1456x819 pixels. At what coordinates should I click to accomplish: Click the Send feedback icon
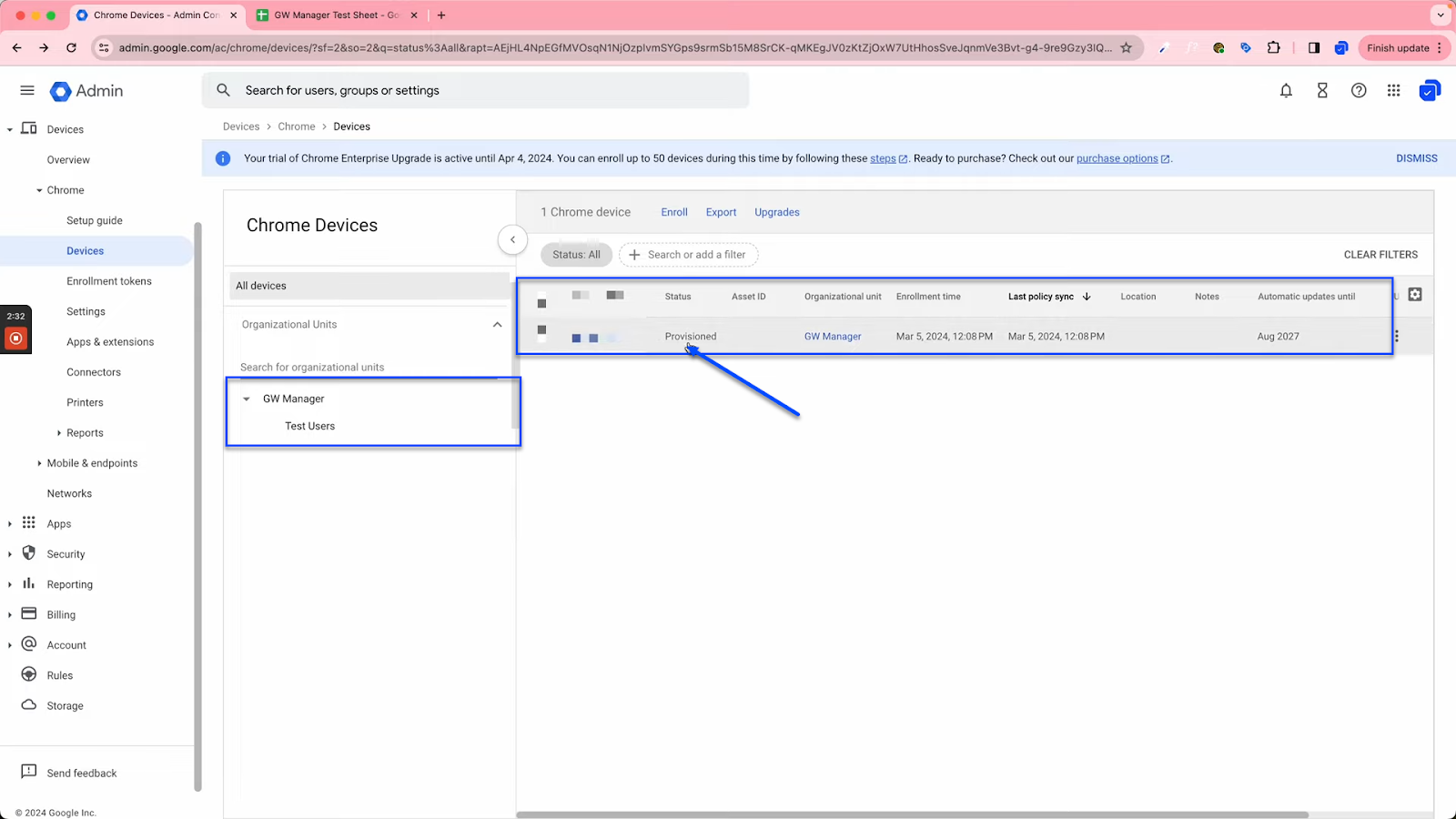tap(29, 772)
